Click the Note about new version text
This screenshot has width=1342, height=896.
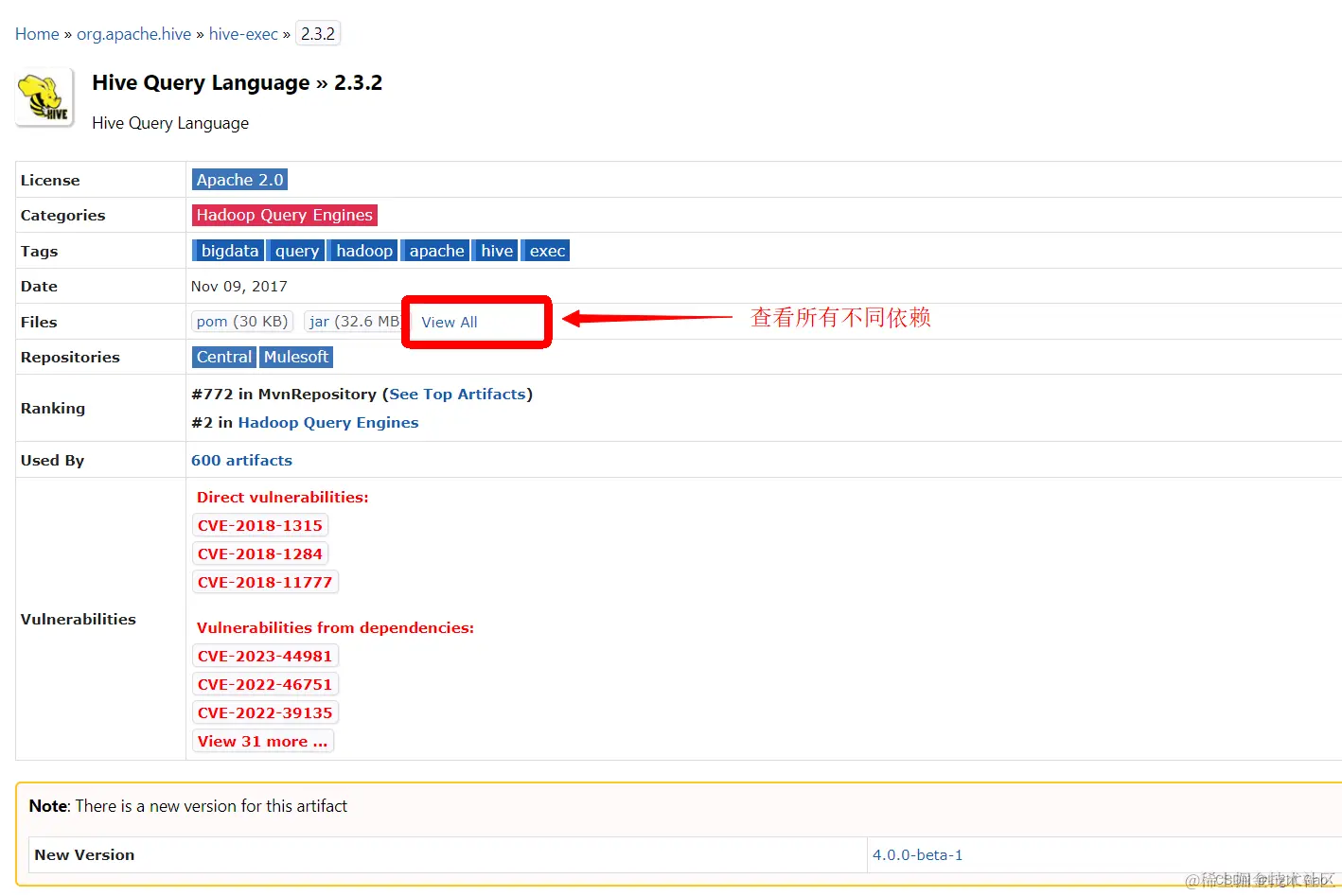188,806
